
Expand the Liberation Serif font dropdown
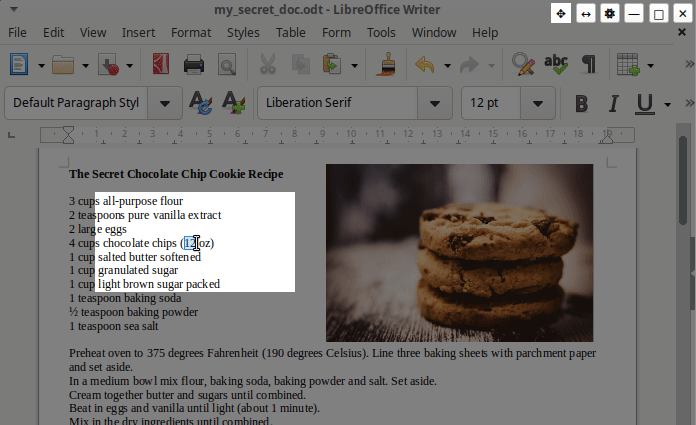435,103
